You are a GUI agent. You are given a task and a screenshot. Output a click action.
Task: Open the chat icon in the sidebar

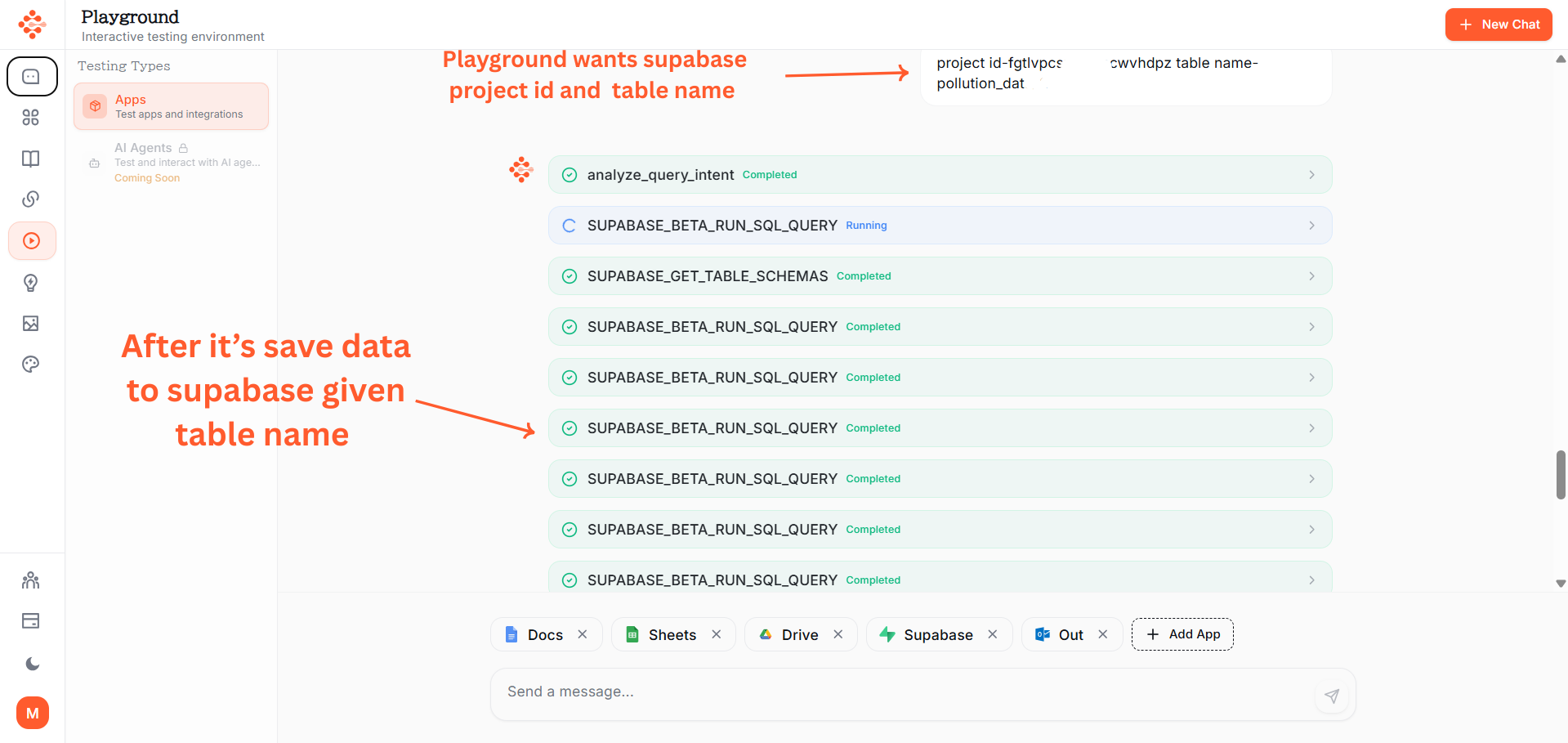point(31,77)
